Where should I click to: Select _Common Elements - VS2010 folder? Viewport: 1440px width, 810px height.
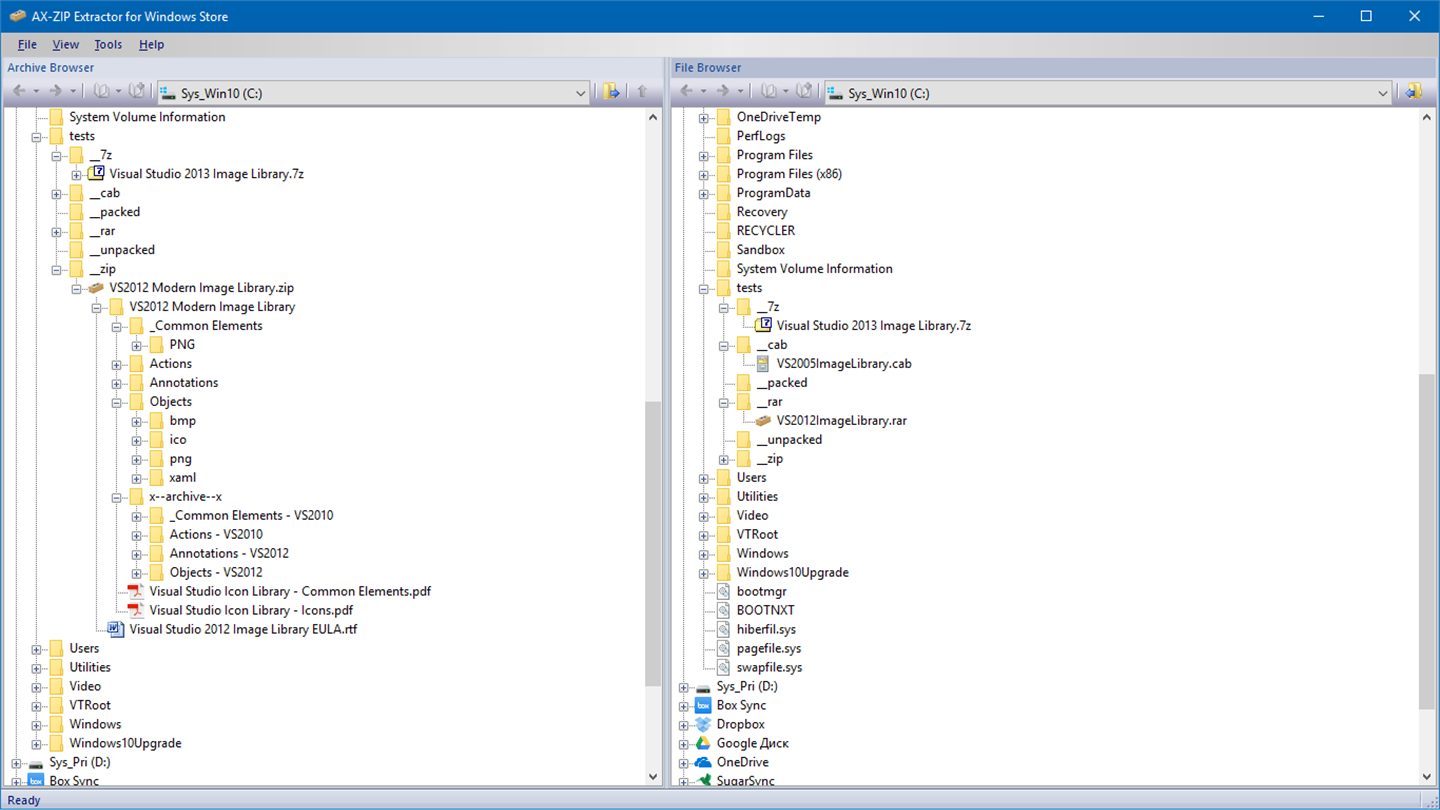(x=251, y=515)
